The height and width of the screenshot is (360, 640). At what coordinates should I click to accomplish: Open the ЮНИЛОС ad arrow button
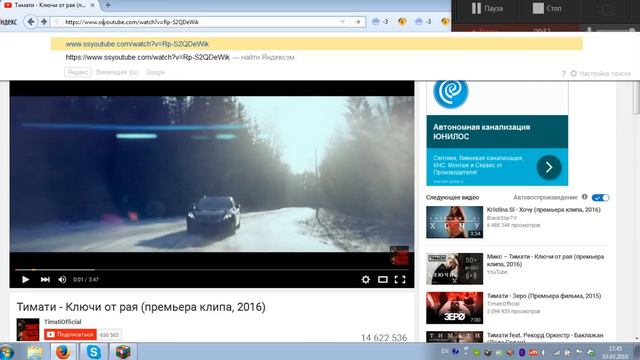(549, 167)
